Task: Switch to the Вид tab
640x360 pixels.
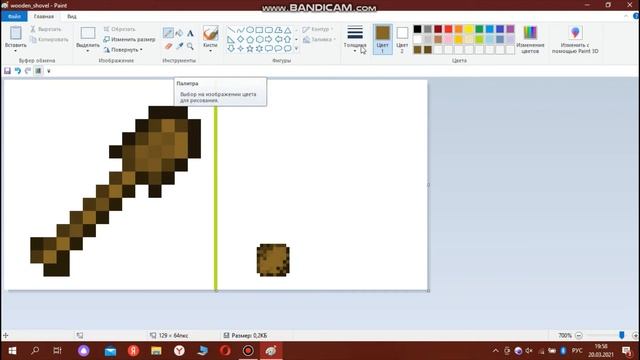Action: tap(72, 16)
